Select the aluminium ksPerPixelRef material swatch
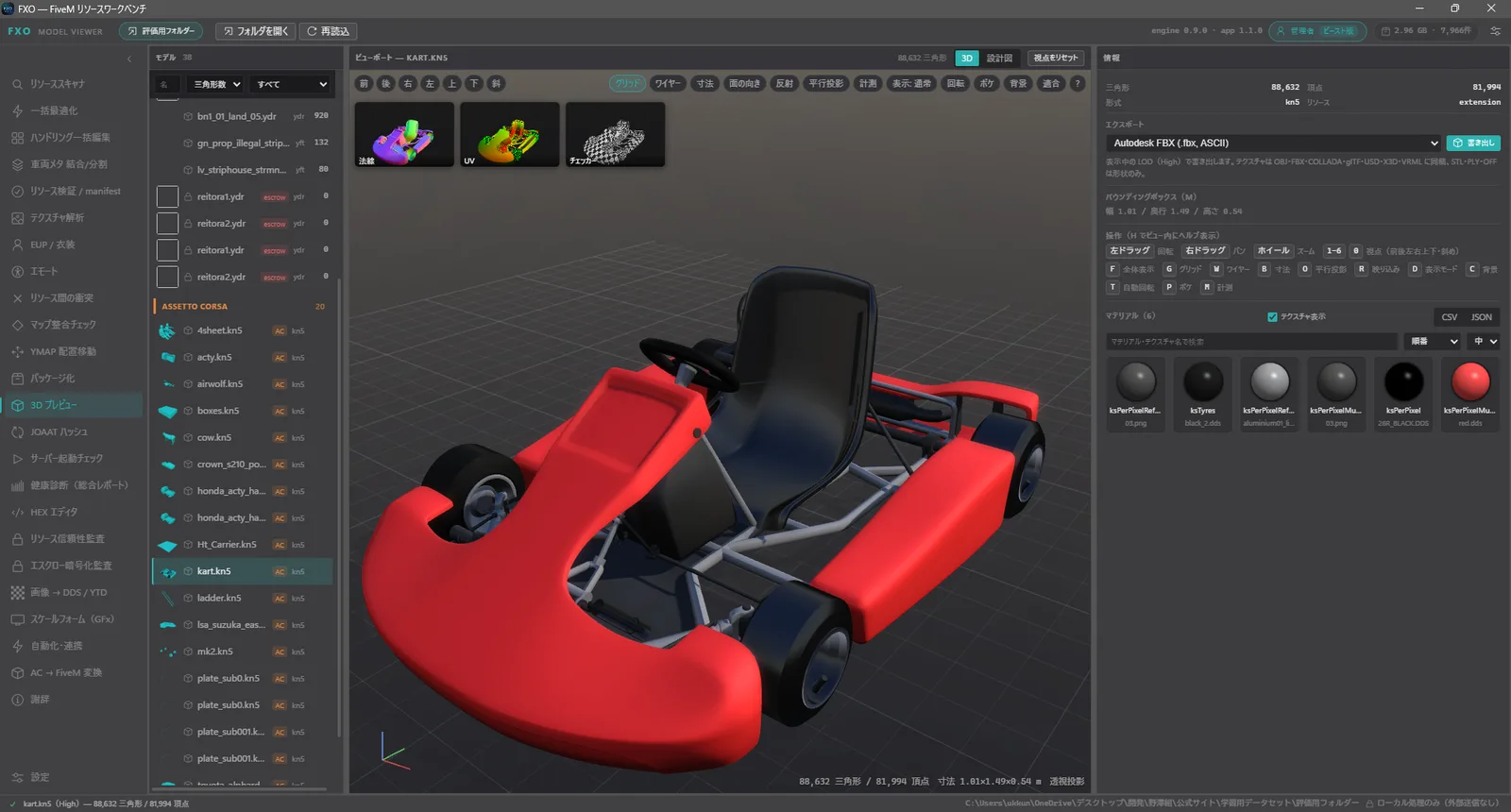 [x=1269, y=395]
